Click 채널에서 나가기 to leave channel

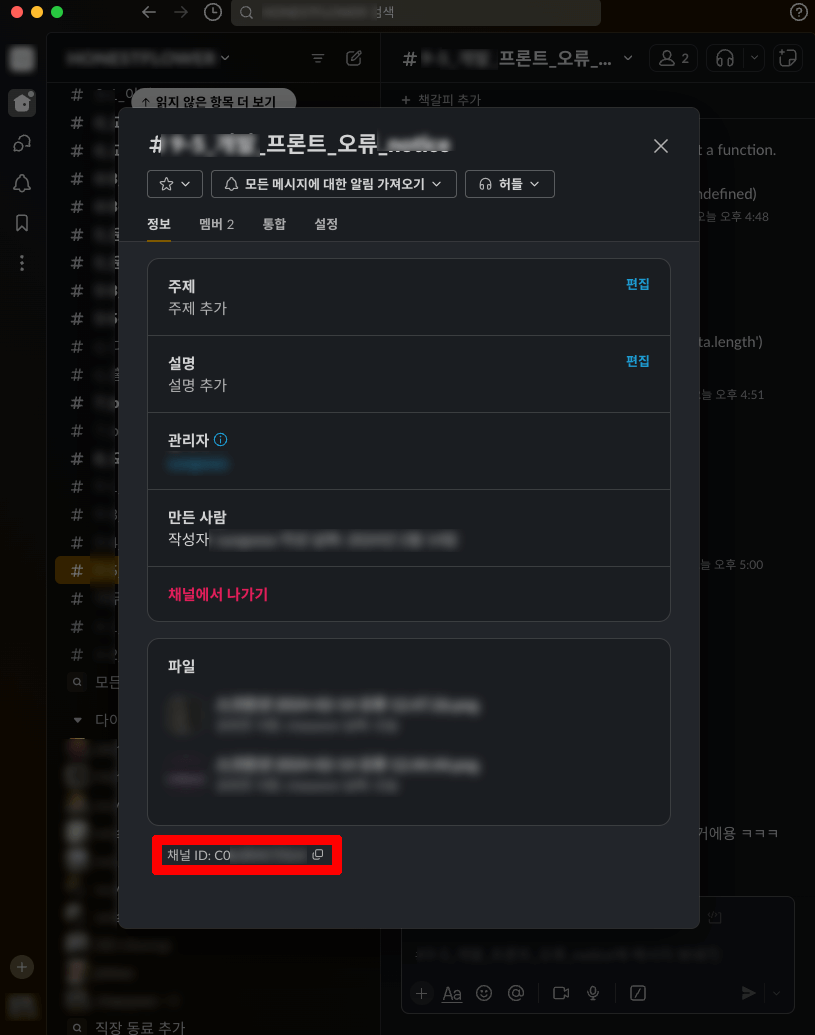pyautogui.click(x=218, y=594)
